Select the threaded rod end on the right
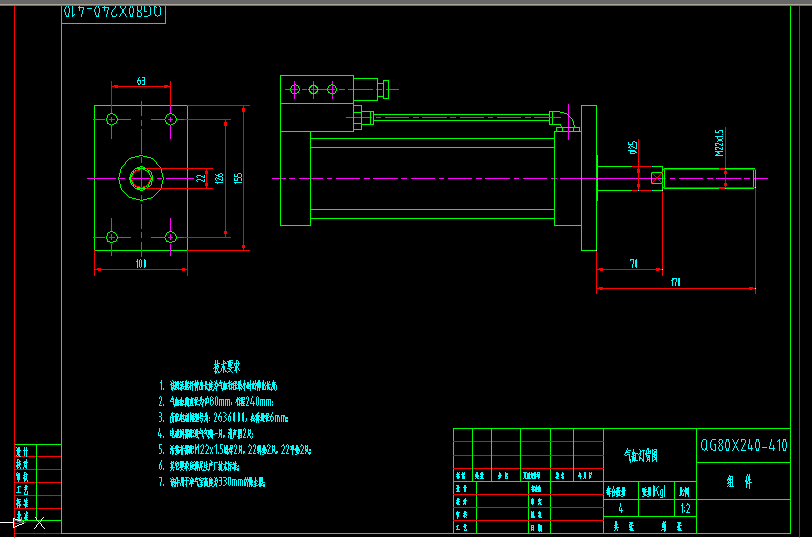Screen dimensions: 812x538 (x=708, y=178)
